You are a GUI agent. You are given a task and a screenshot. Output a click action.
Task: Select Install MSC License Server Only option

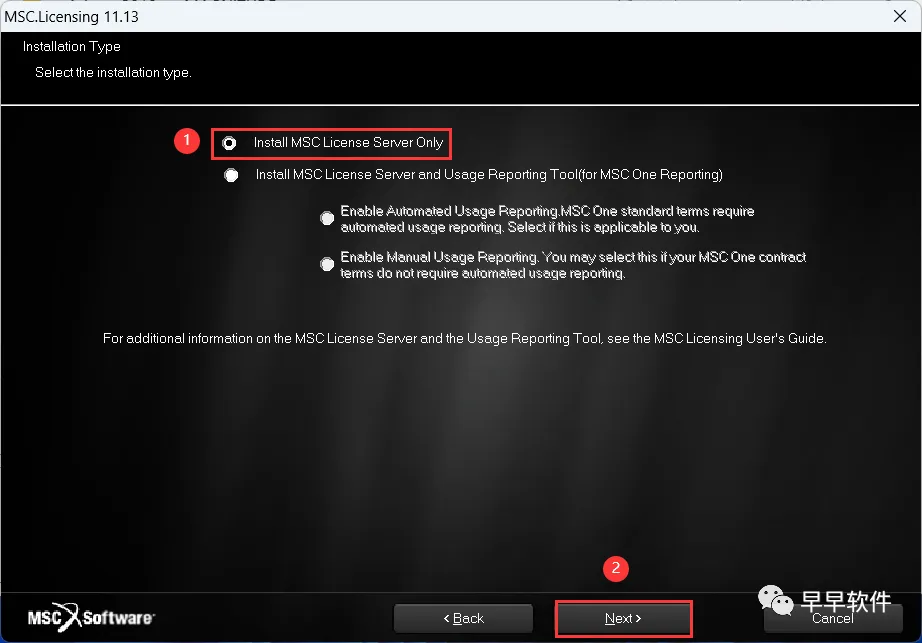(x=229, y=143)
